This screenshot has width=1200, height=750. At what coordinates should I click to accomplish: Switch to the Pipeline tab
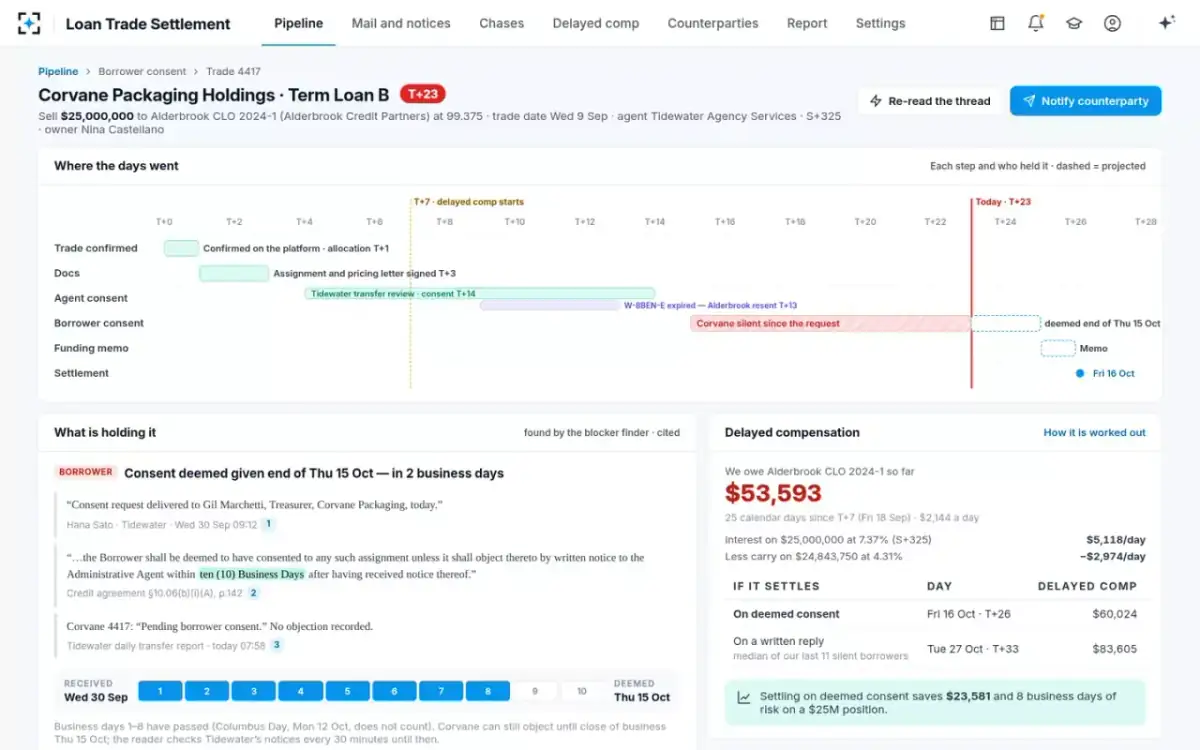(298, 23)
